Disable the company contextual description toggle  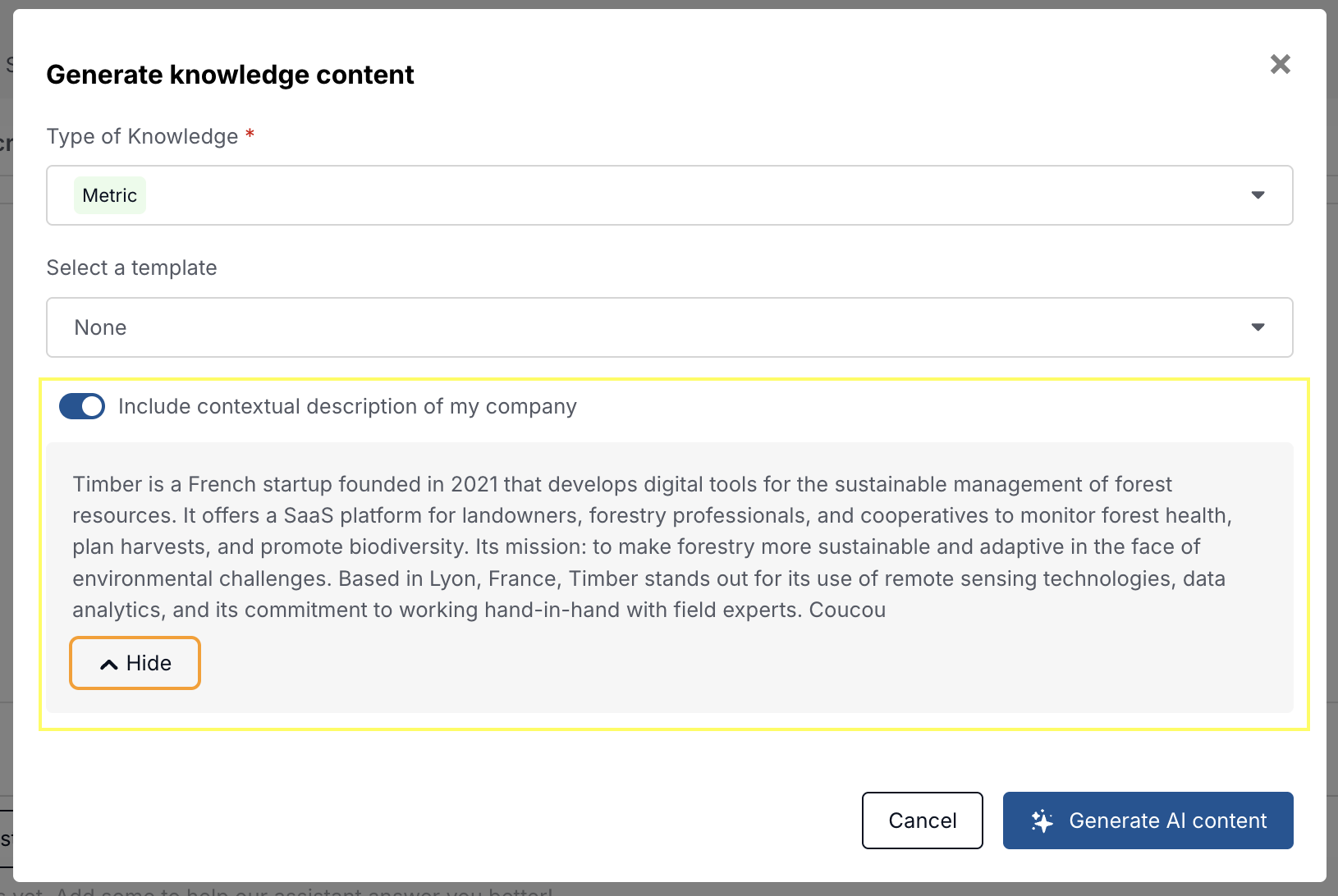82,406
